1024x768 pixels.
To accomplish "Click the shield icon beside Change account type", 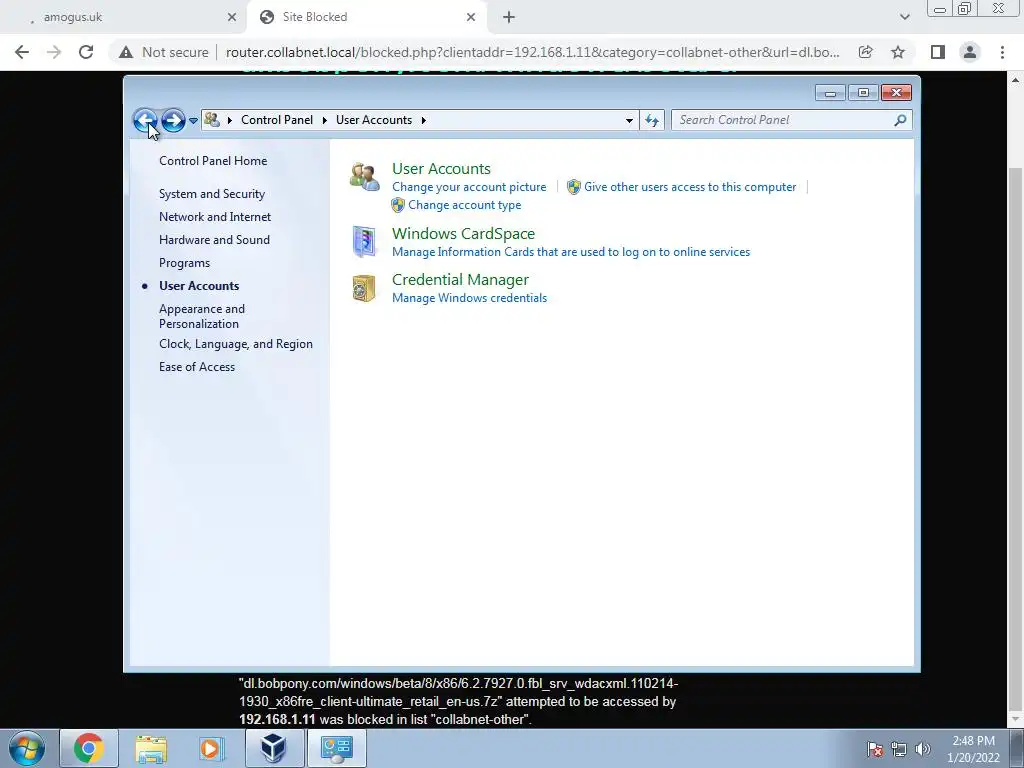I will pos(398,205).
